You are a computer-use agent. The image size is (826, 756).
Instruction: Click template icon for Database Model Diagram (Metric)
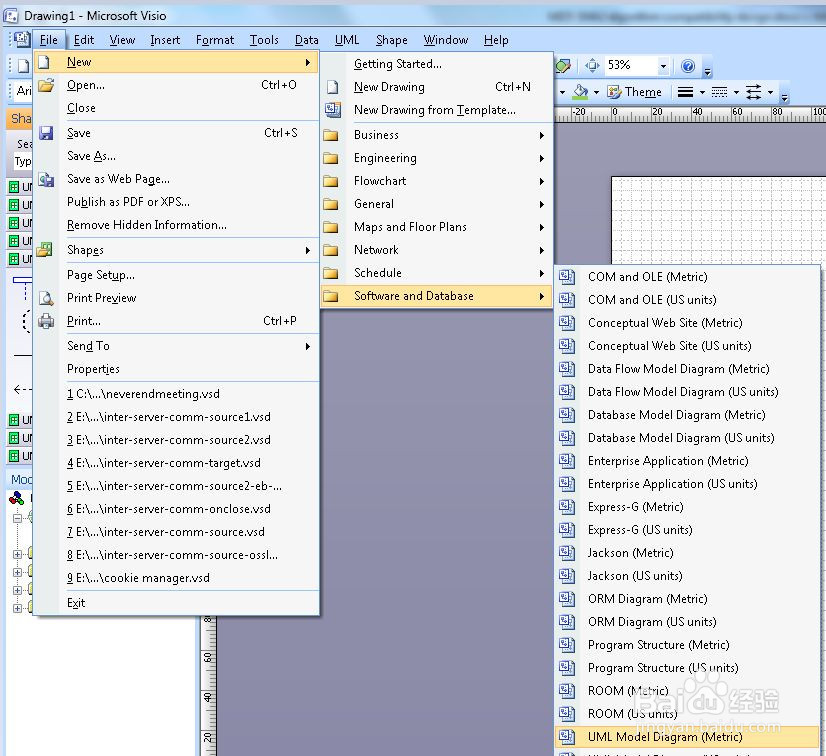pos(567,415)
